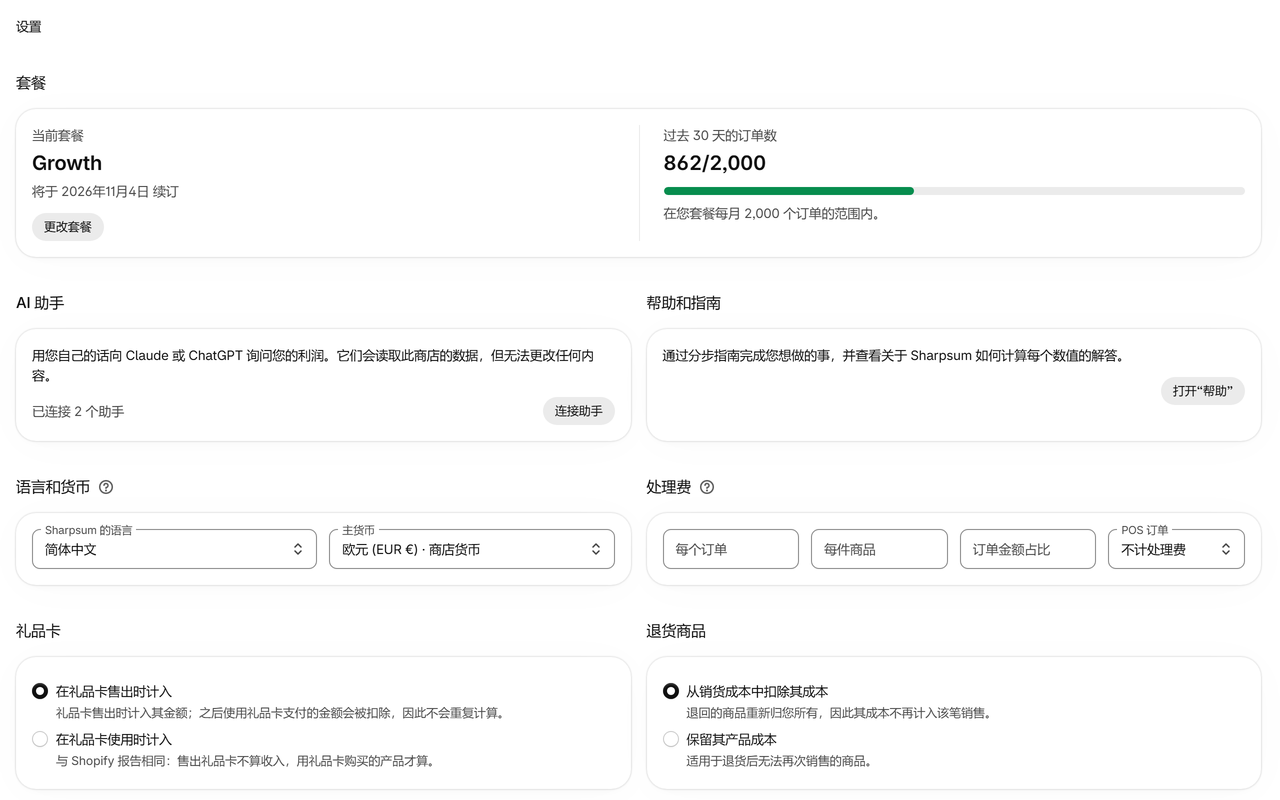The height and width of the screenshot is (800, 1280).
Task: Click the 套餐 section heading
Action: pyautogui.click(x=31, y=83)
